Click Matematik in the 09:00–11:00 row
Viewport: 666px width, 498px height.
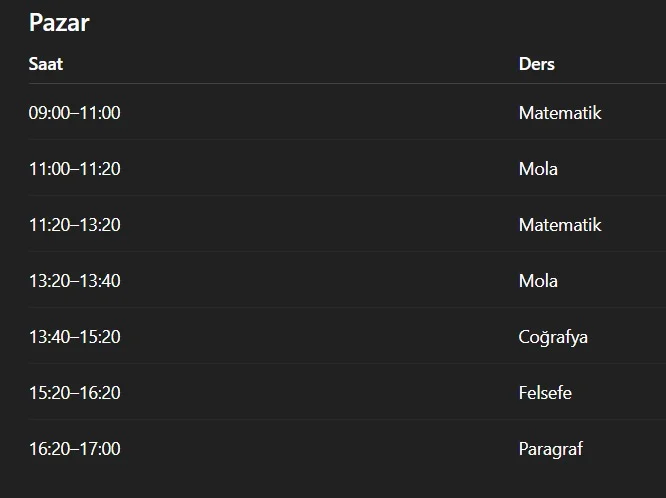(x=560, y=113)
